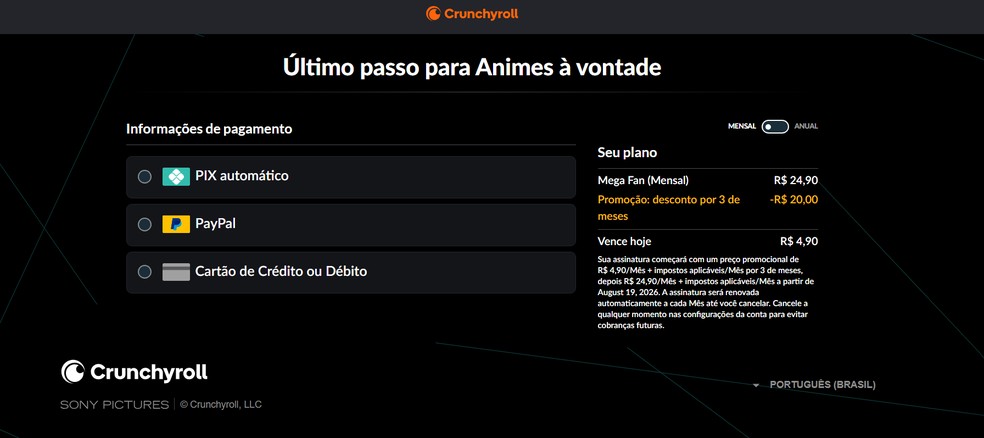Screen dimensions: 984x438
Task: Click the credit card icon
Action: [x=176, y=272]
